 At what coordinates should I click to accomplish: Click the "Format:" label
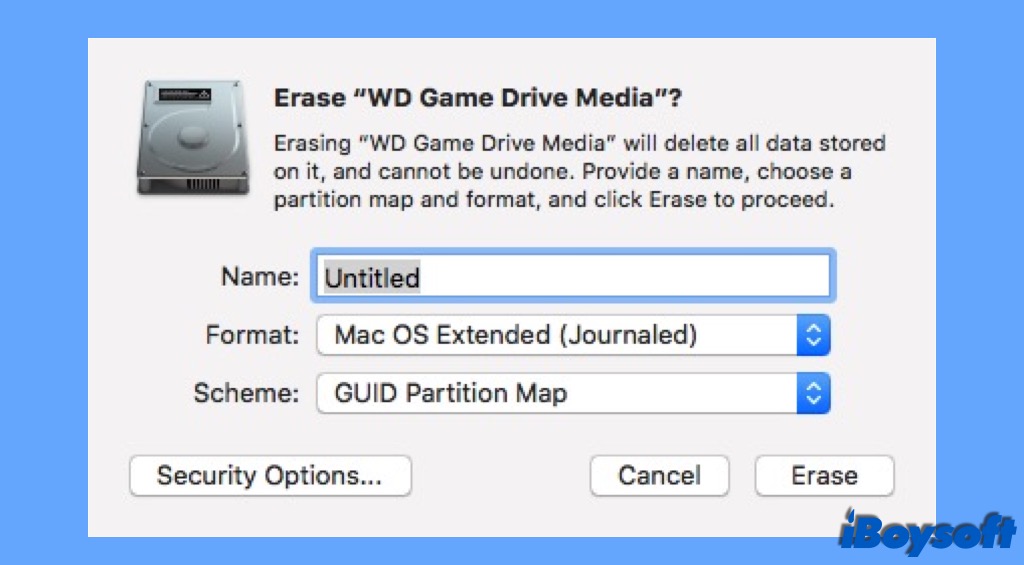coord(252,335)
